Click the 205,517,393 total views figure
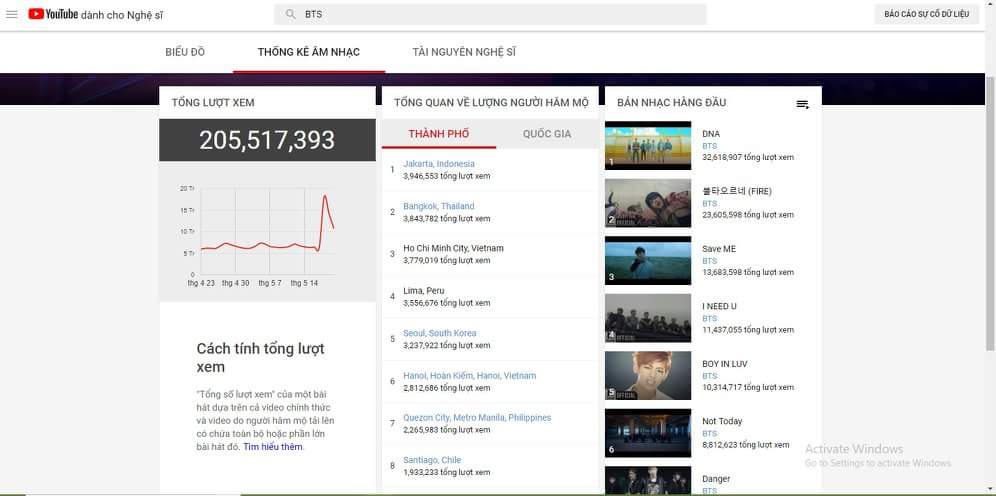996x496 pixels. click(267, 140)
